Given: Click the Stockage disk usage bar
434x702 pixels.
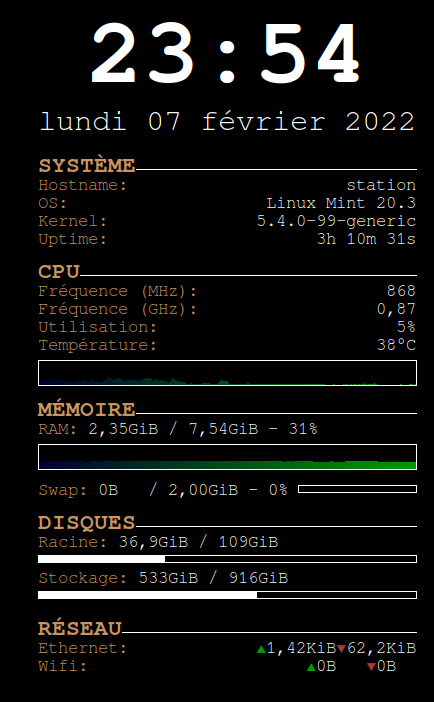Looking at the screenshot, I should (x=228, y=595).
